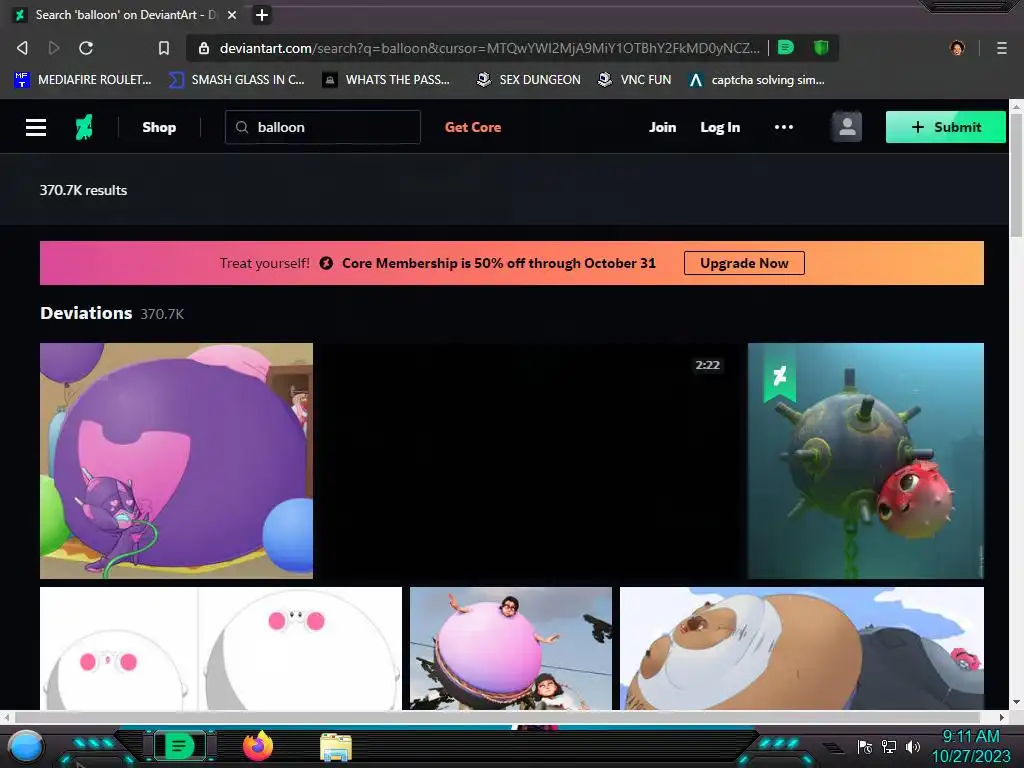Click the balloon search field
Image resolution: width=1024 pixels, height=768 pixels.
point(323,127)
